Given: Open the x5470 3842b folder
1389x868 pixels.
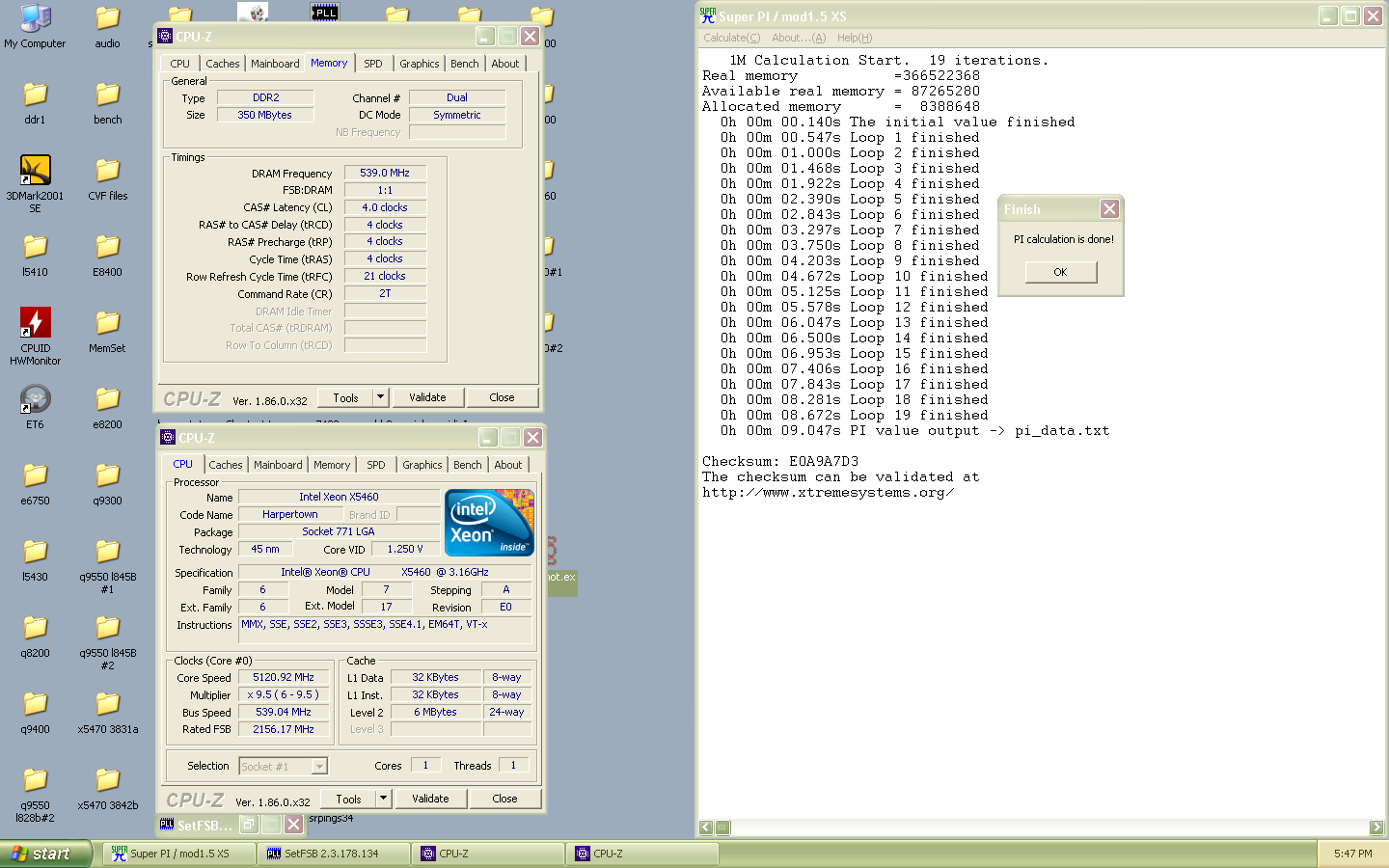Looking at the screenshot, I should click(x=107, y=788).
